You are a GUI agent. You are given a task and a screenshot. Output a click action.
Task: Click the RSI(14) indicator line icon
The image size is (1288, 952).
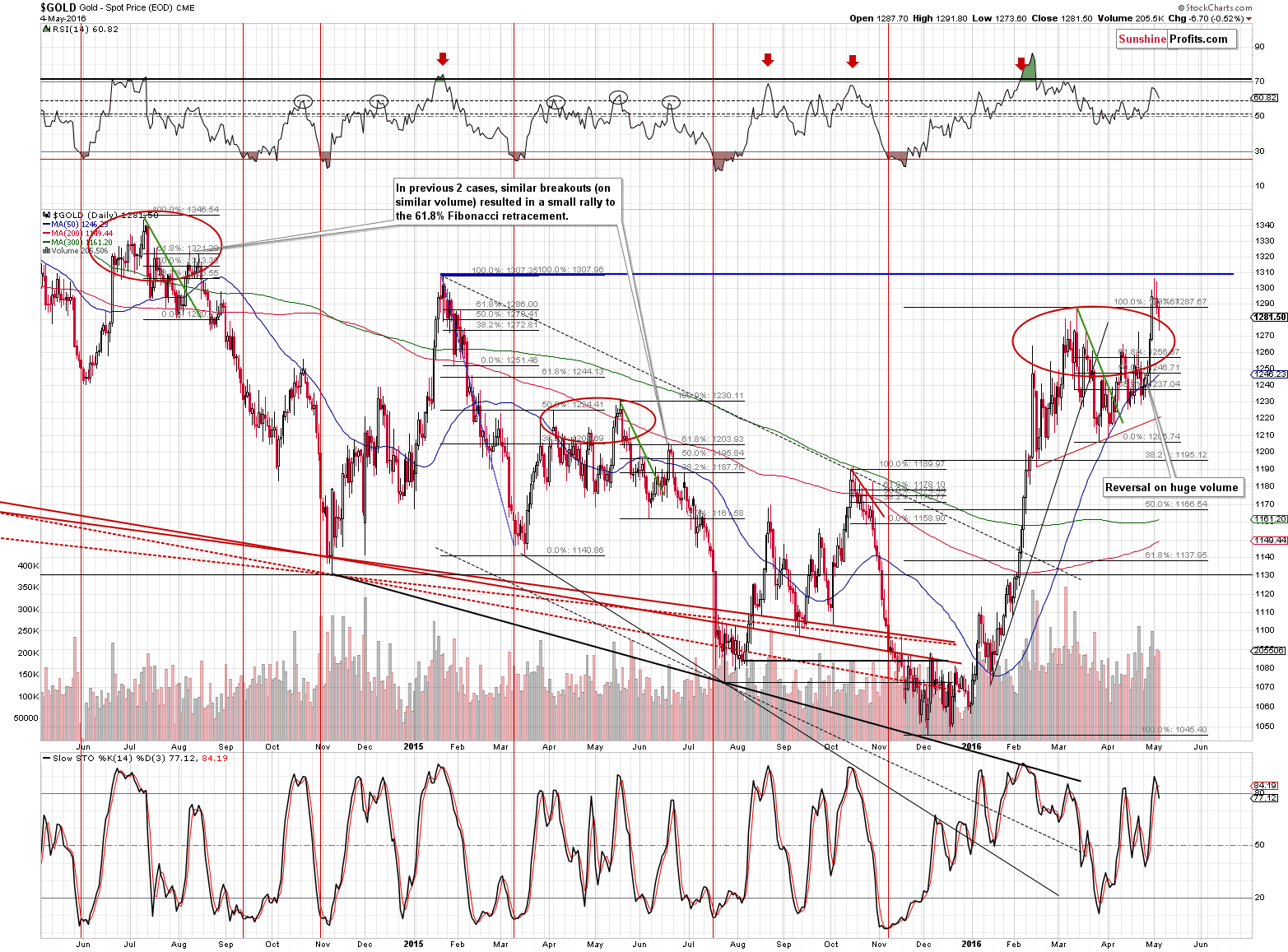46,29
